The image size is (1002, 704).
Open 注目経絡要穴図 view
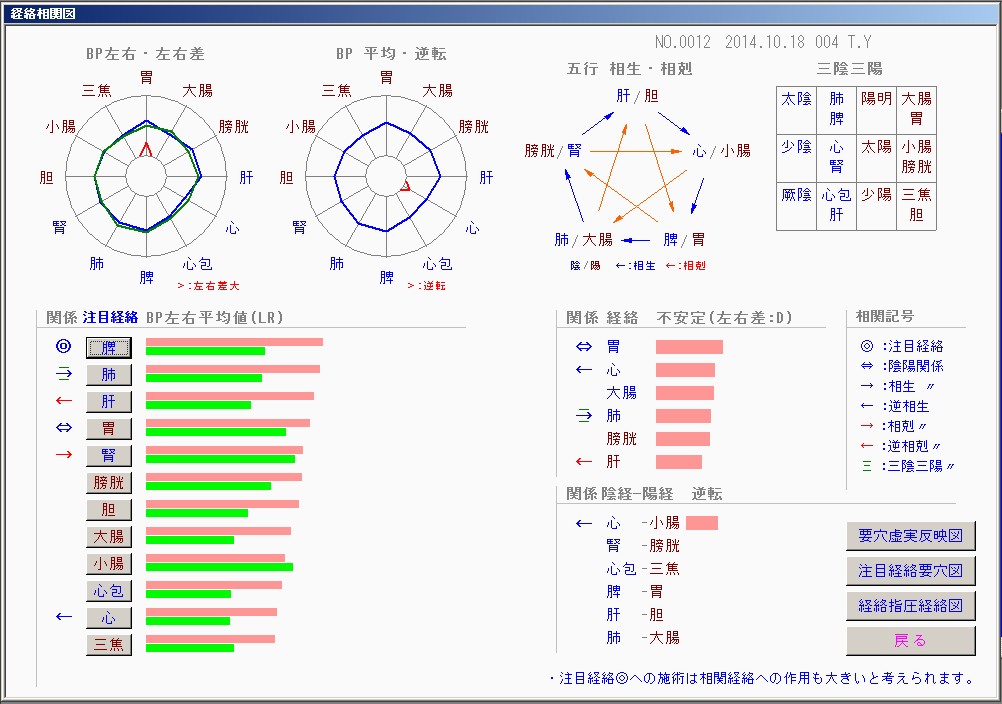point(910,571)
